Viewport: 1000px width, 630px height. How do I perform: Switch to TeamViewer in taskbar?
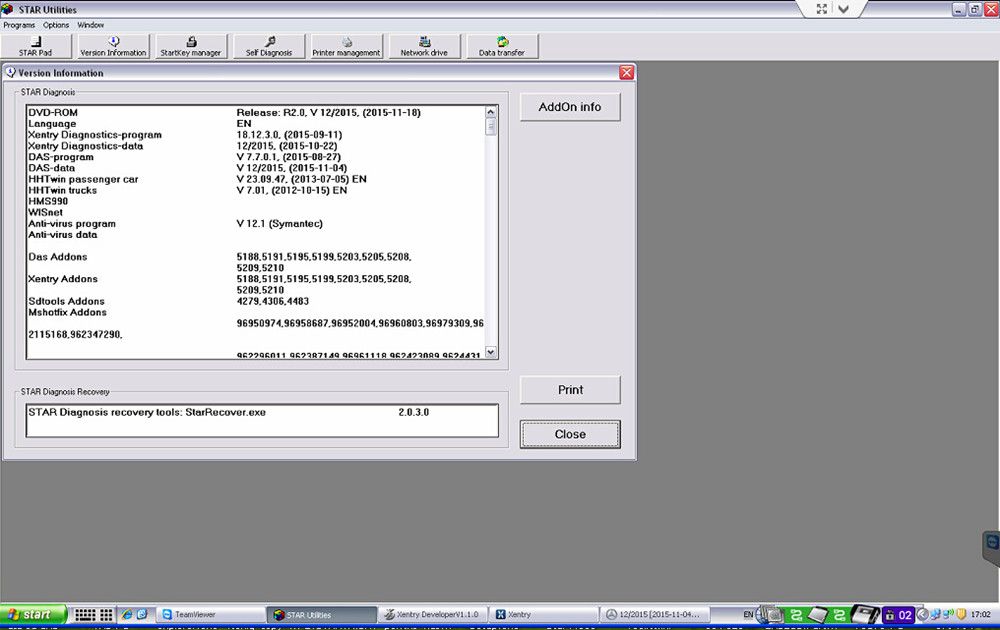pyautogui.click(x=210, y=615)
